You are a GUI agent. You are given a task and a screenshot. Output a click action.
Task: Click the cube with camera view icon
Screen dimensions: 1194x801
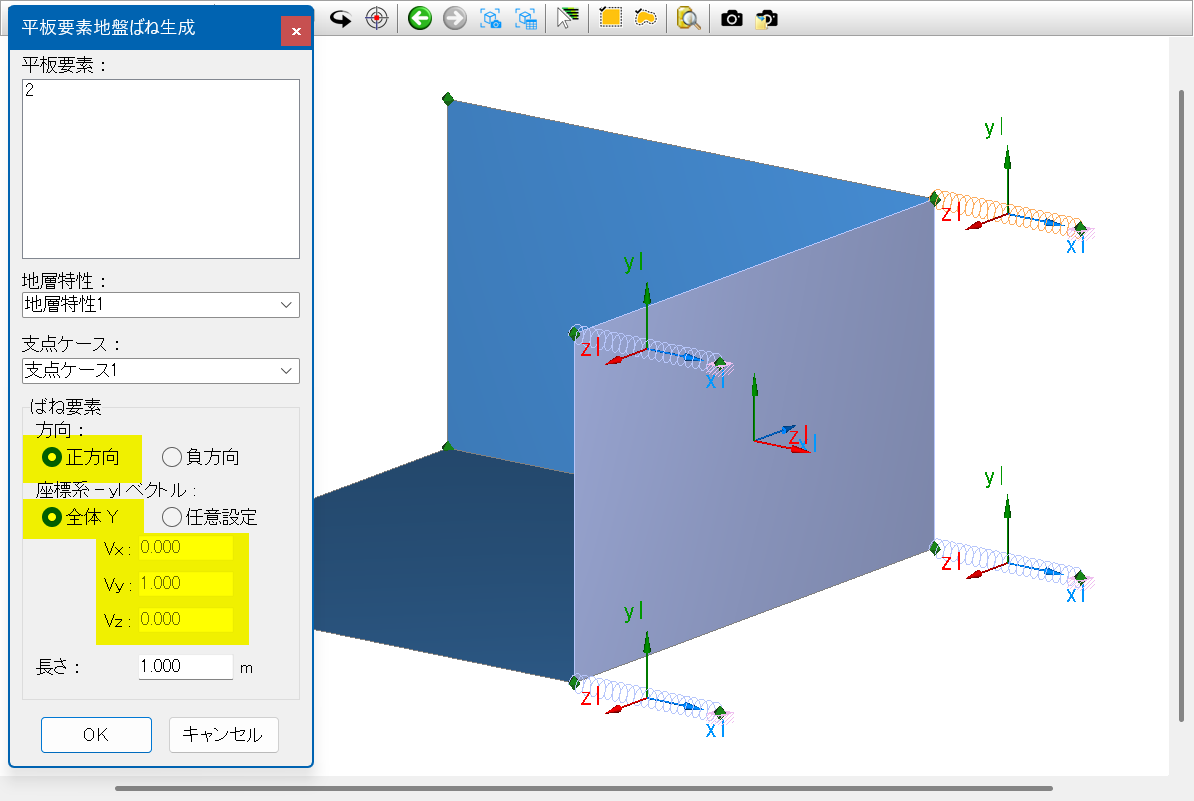[491, 18]
